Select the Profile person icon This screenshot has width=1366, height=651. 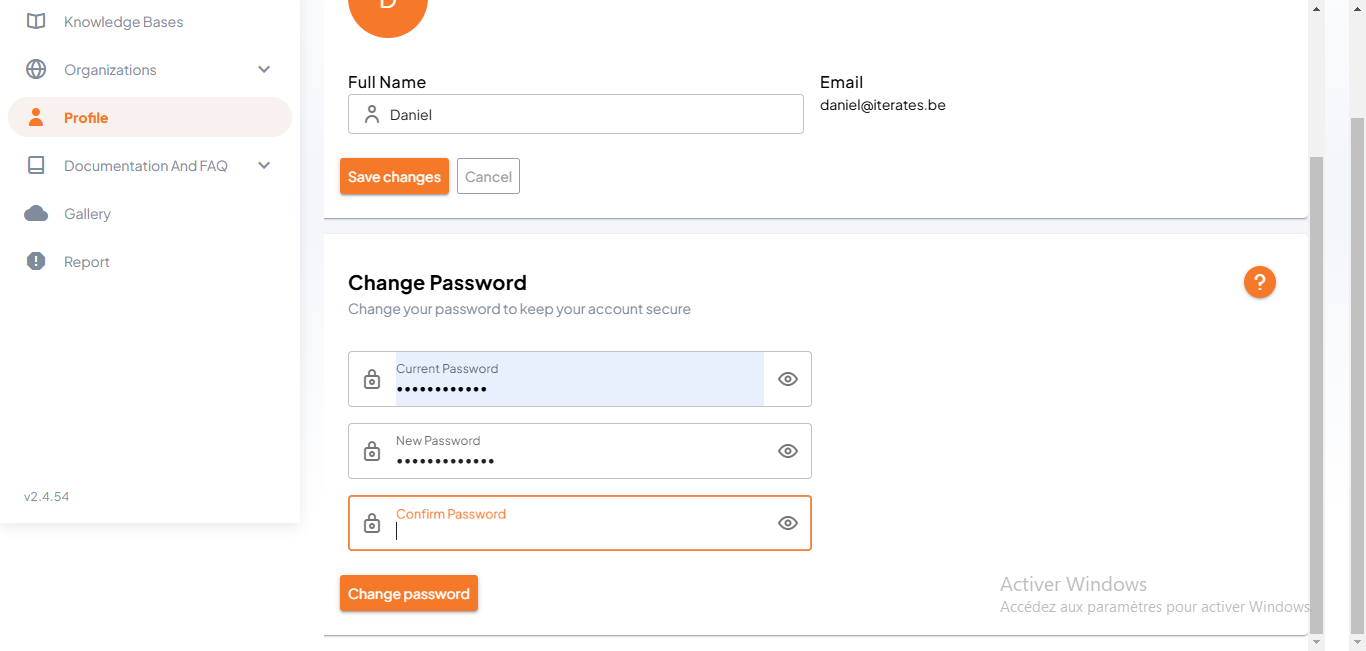pos(36,117)
